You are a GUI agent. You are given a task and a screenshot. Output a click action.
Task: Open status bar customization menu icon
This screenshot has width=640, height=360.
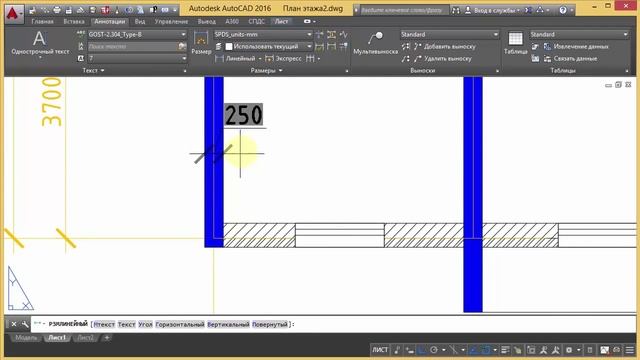pos(630,350)
